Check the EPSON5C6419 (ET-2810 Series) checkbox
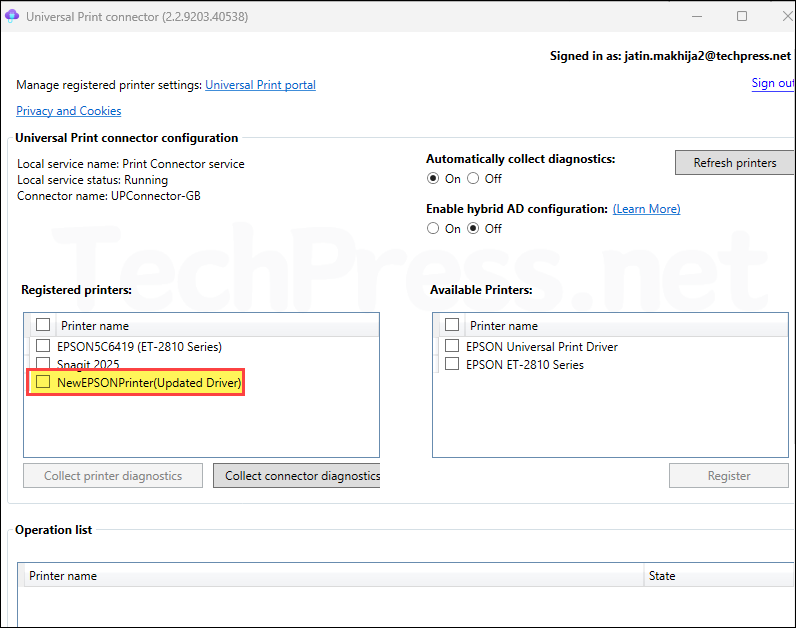 [43, 346]
